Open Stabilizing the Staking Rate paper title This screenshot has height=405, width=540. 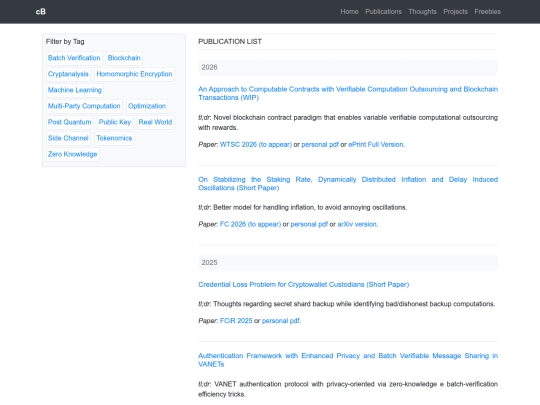tap(348, 184)
